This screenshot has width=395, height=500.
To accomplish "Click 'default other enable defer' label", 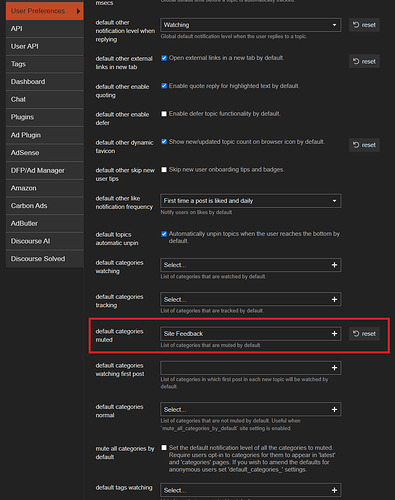I will pyautogui.click(x=122, y=119).
